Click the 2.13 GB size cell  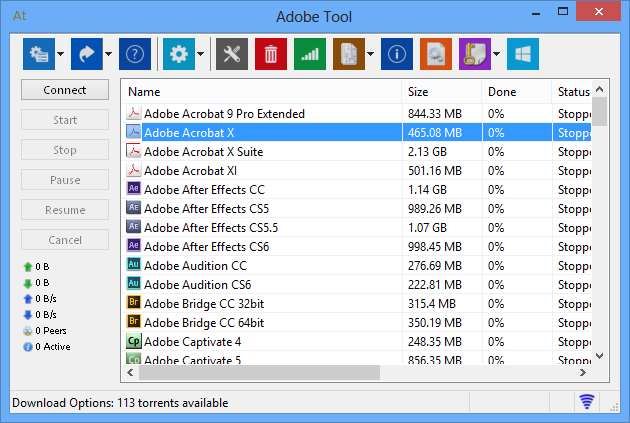pos(442,151)
